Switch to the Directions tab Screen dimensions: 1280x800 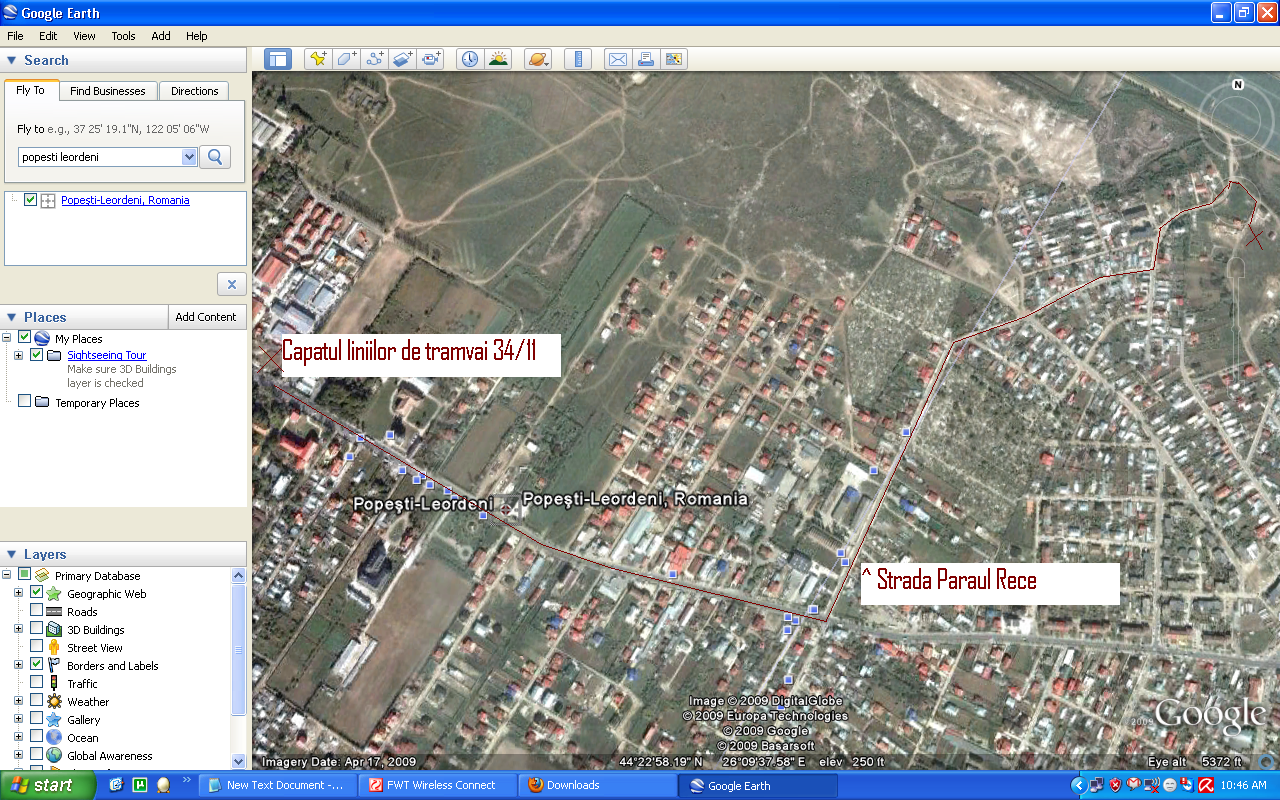[x=194, y=91]
